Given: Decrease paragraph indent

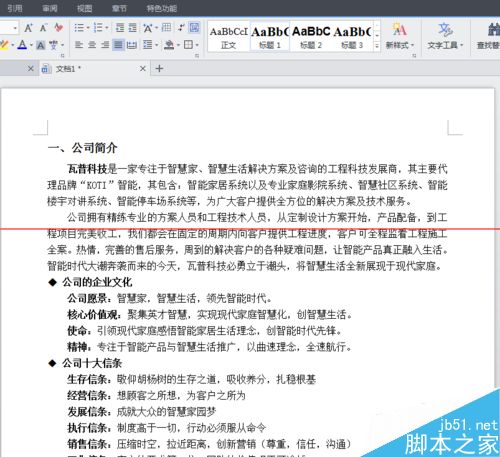Looking at the screenshot, I should [120, 28].
